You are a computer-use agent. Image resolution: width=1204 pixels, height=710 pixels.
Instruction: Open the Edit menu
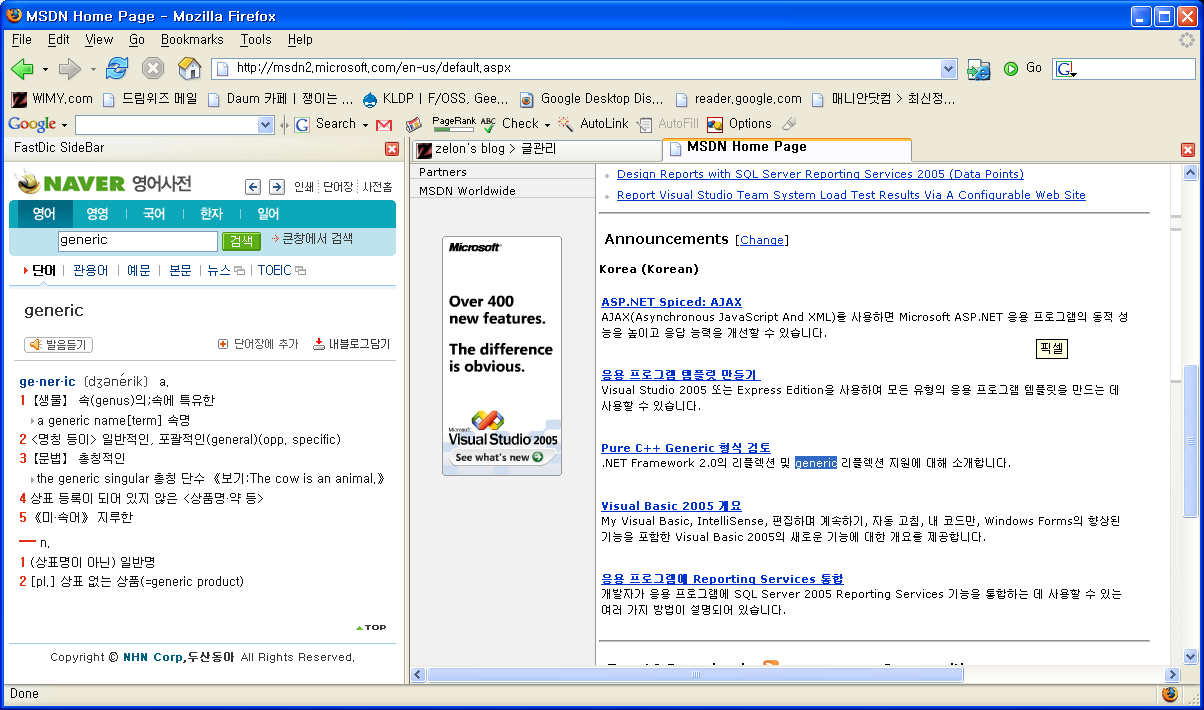59,40
